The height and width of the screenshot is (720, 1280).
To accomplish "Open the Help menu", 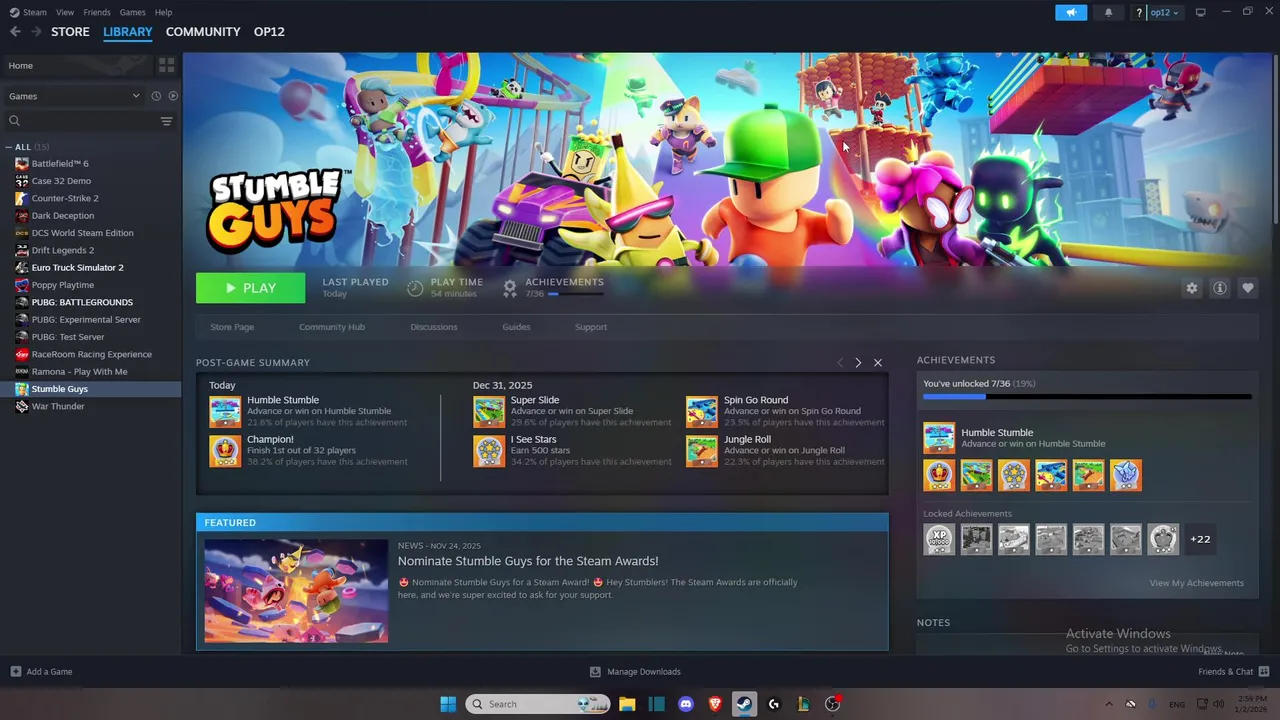I will pos(163,12).
